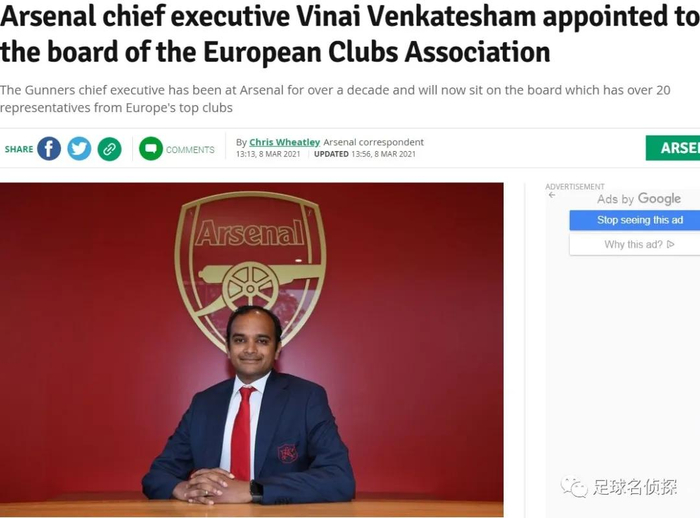Click the green comments speech bubble icon
The image size is (700, 518).
click(x=151, y=149)
